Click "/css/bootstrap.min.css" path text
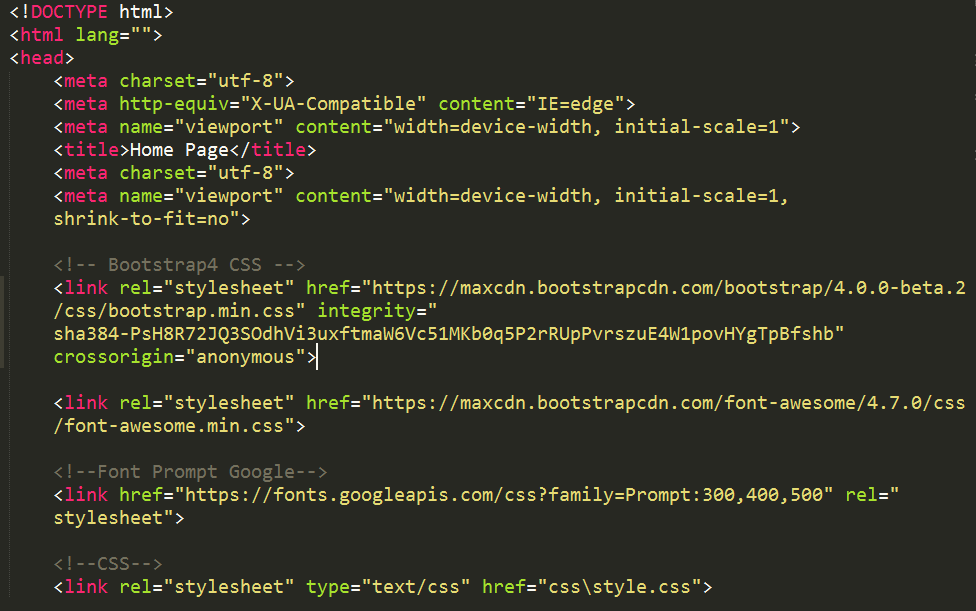 [x=174, y=311]
